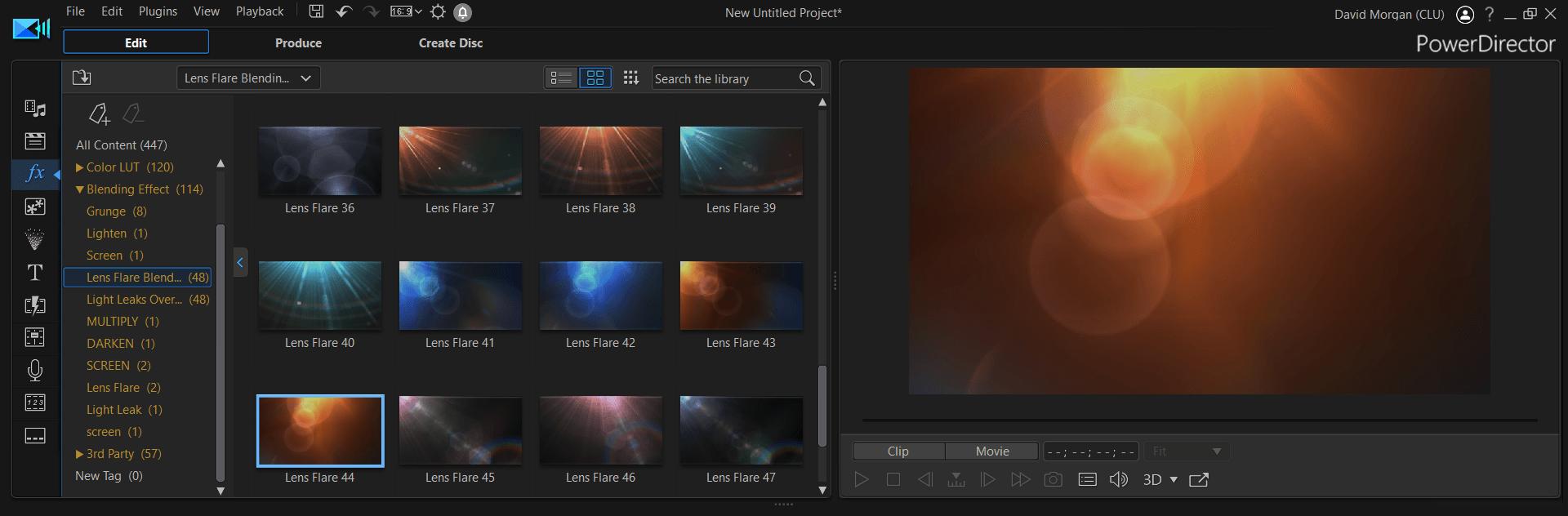Switch library to icon thumbnail view

click(595, 78)
